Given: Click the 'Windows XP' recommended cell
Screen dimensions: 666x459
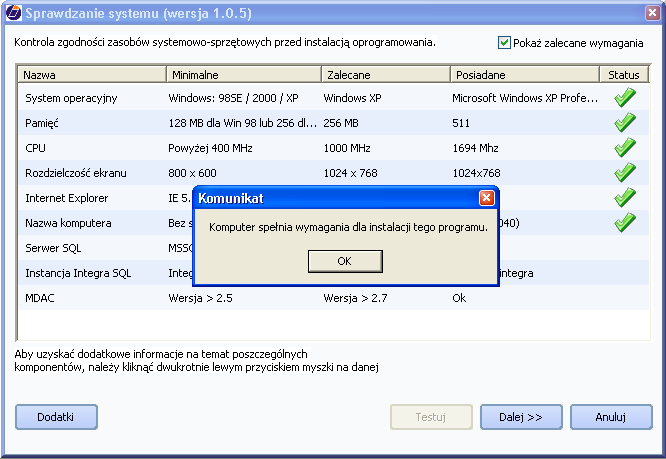Looking at the screenshot, I should pyautogui.click(x=352, y=98).
